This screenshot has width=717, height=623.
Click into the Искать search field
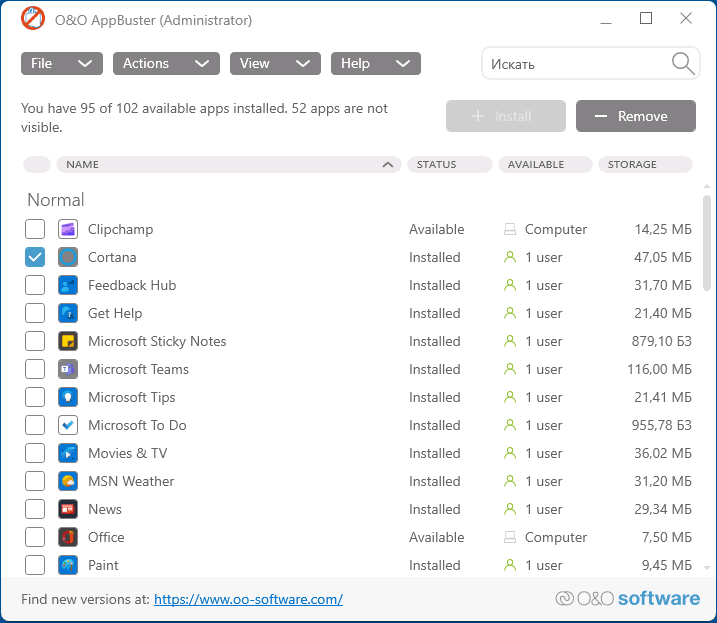tap(575, 64)
